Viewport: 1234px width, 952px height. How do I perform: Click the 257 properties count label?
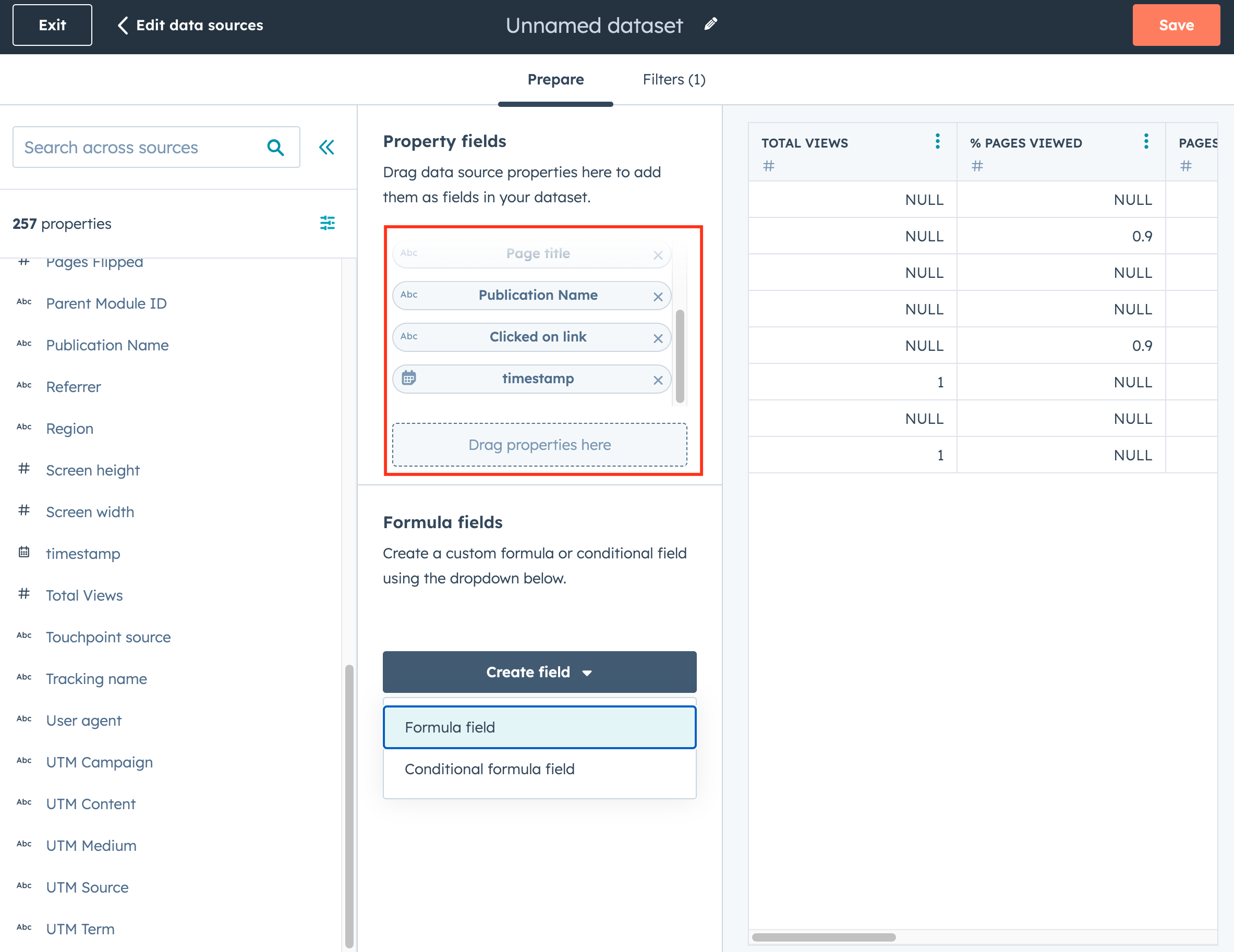[62, 224]
